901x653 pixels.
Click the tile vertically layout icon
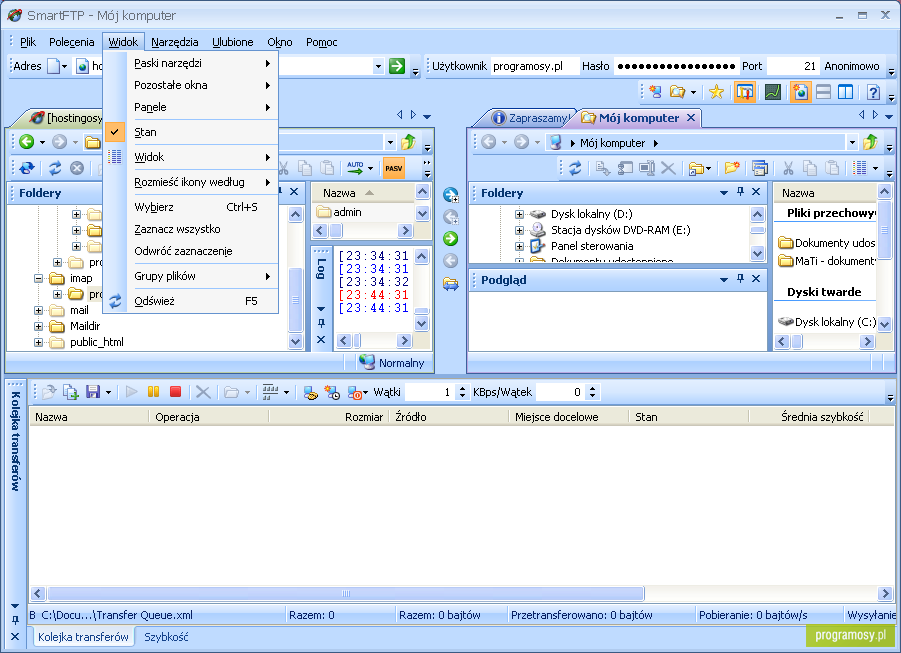coord(845,92)
